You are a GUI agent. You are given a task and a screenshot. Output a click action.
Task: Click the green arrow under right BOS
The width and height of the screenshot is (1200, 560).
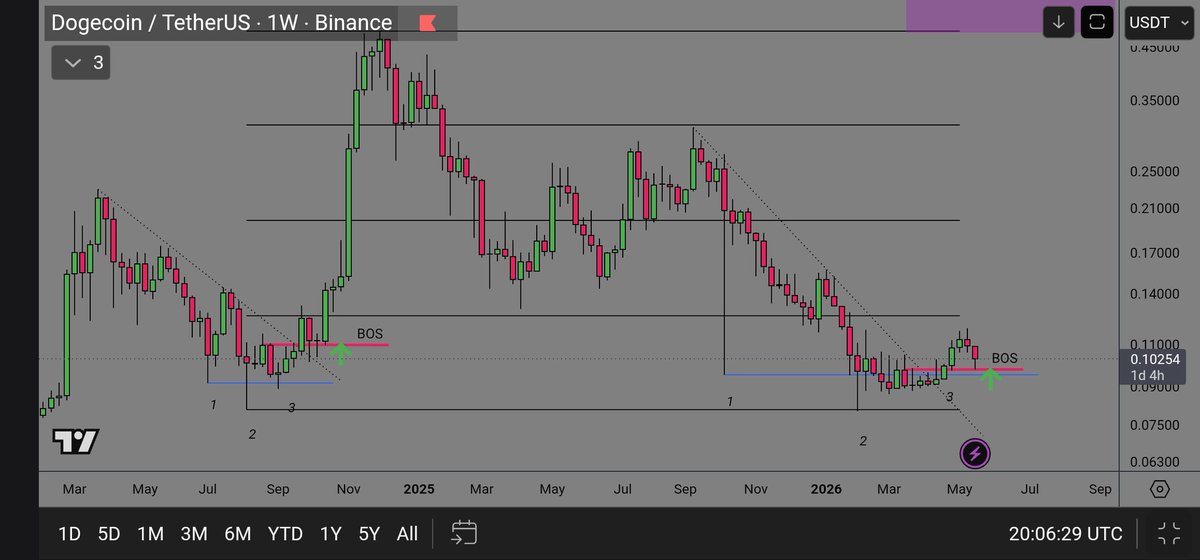click(990, 378)
